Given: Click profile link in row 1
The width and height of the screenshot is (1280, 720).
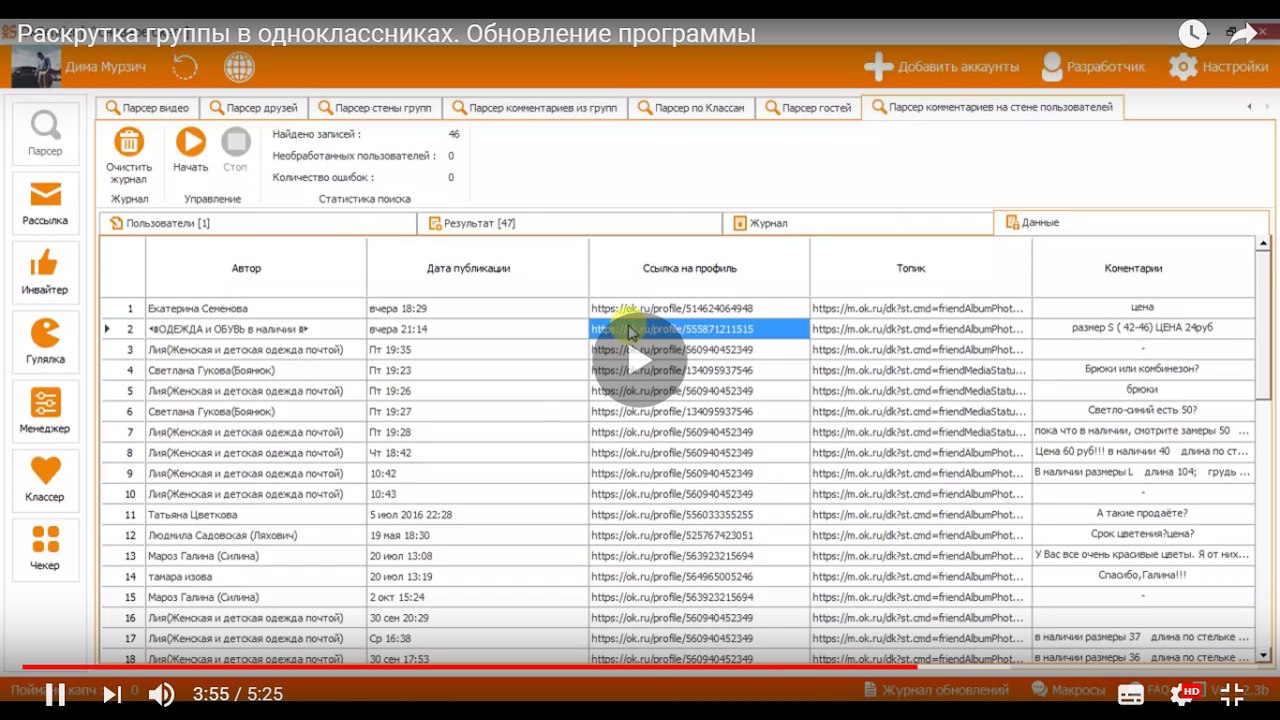Looking at the screenshot, I should [x=672, y=309].
